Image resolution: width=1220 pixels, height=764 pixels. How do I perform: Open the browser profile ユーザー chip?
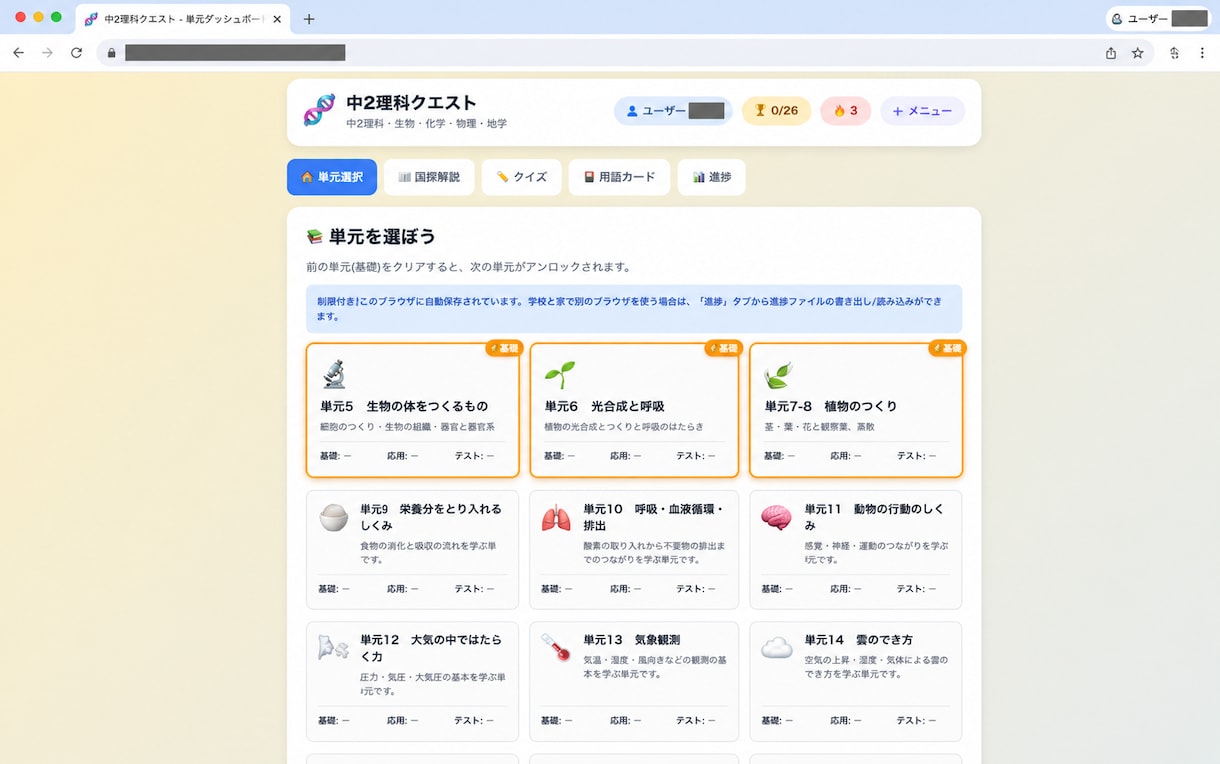click(x=1159, y=19)
